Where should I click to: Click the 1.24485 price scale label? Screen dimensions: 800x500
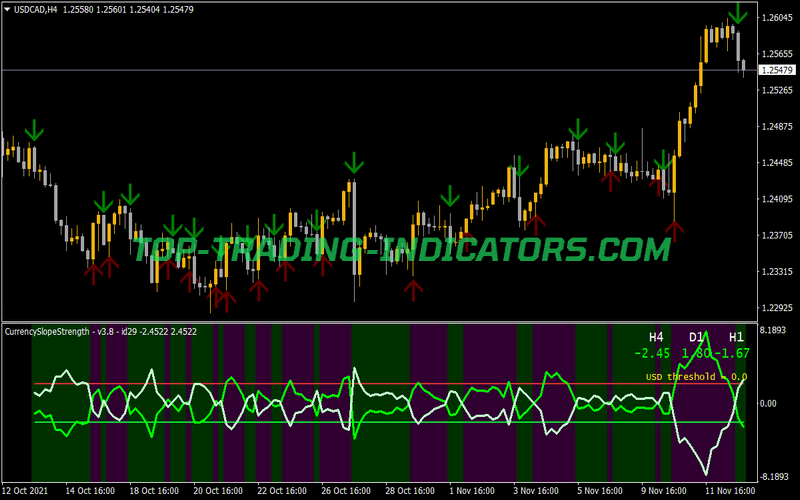pyautogui.click(x=777, y=163)
